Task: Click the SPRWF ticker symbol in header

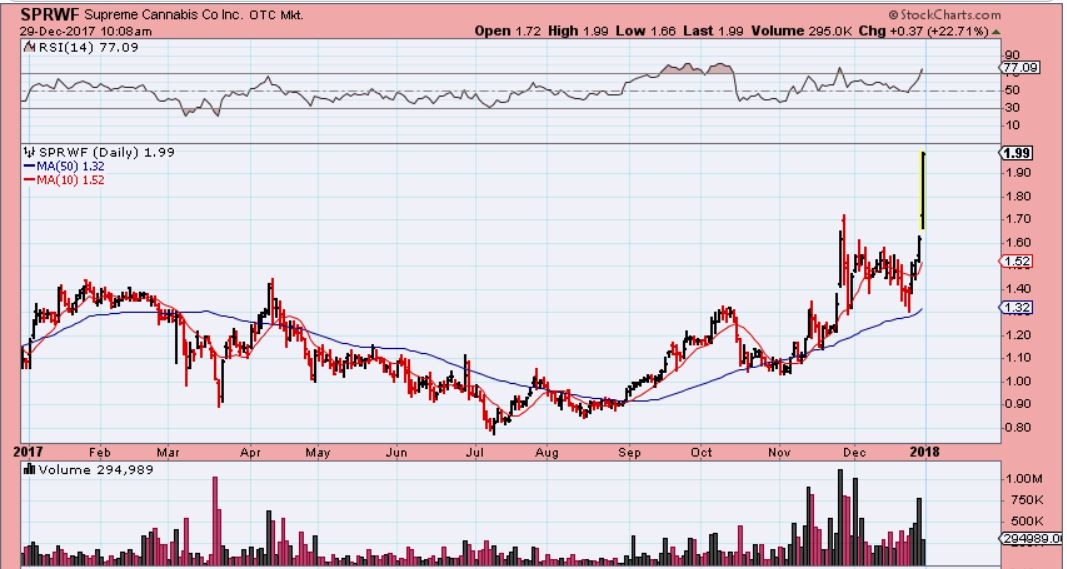Action: coord(43,15)
